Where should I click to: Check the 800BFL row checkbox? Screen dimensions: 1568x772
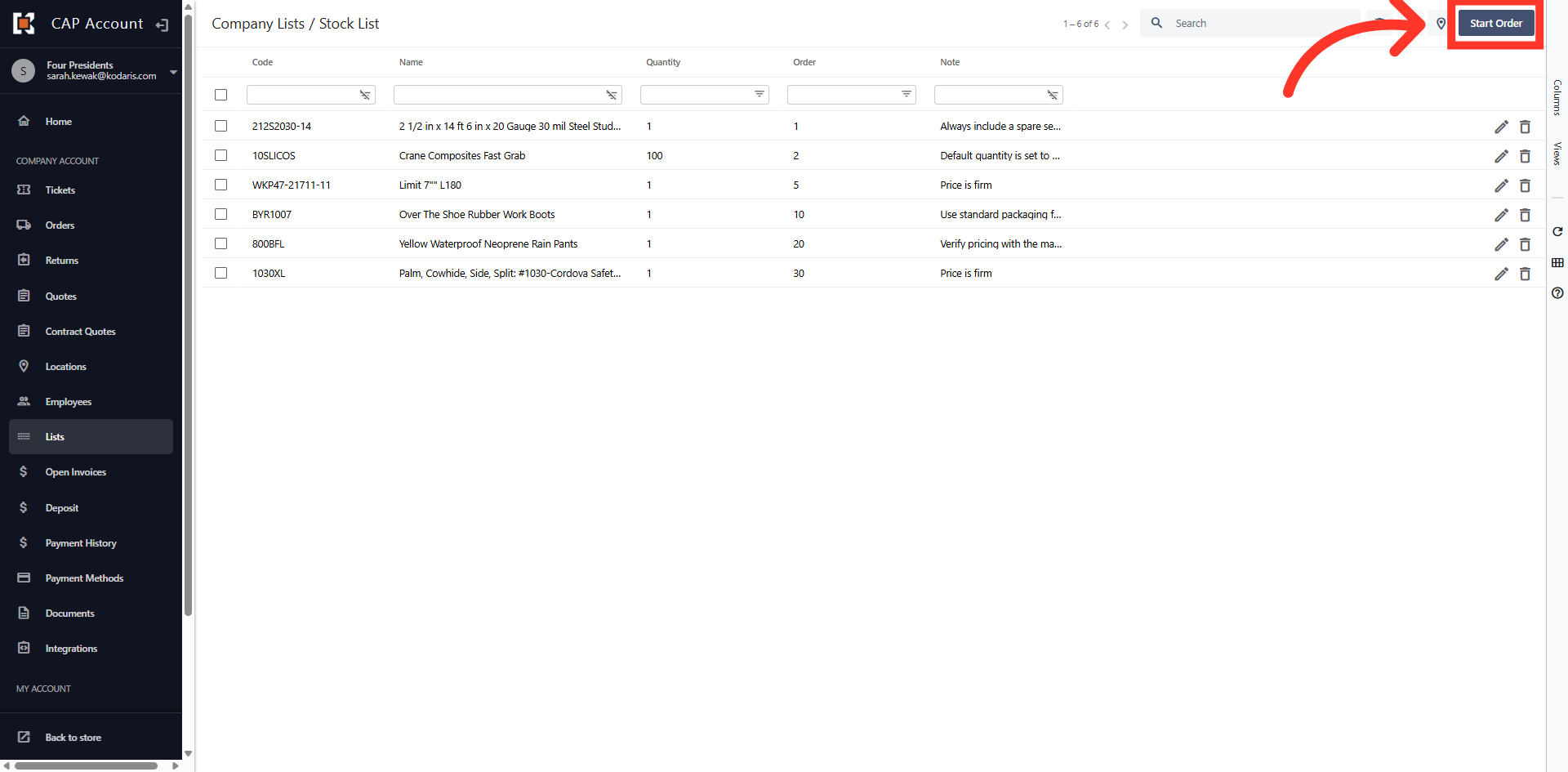point(220,243)
